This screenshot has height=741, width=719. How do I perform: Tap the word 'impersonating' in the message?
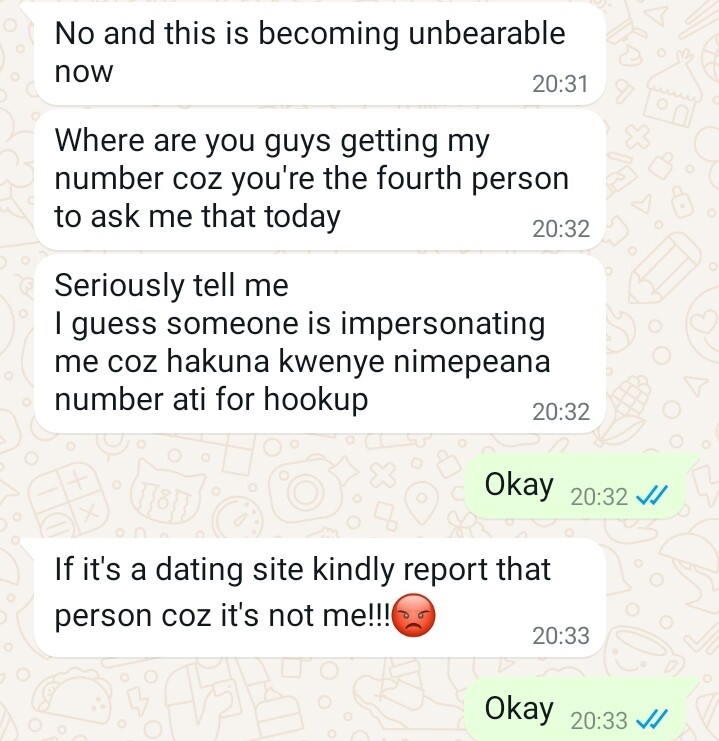tap(442, 325)
